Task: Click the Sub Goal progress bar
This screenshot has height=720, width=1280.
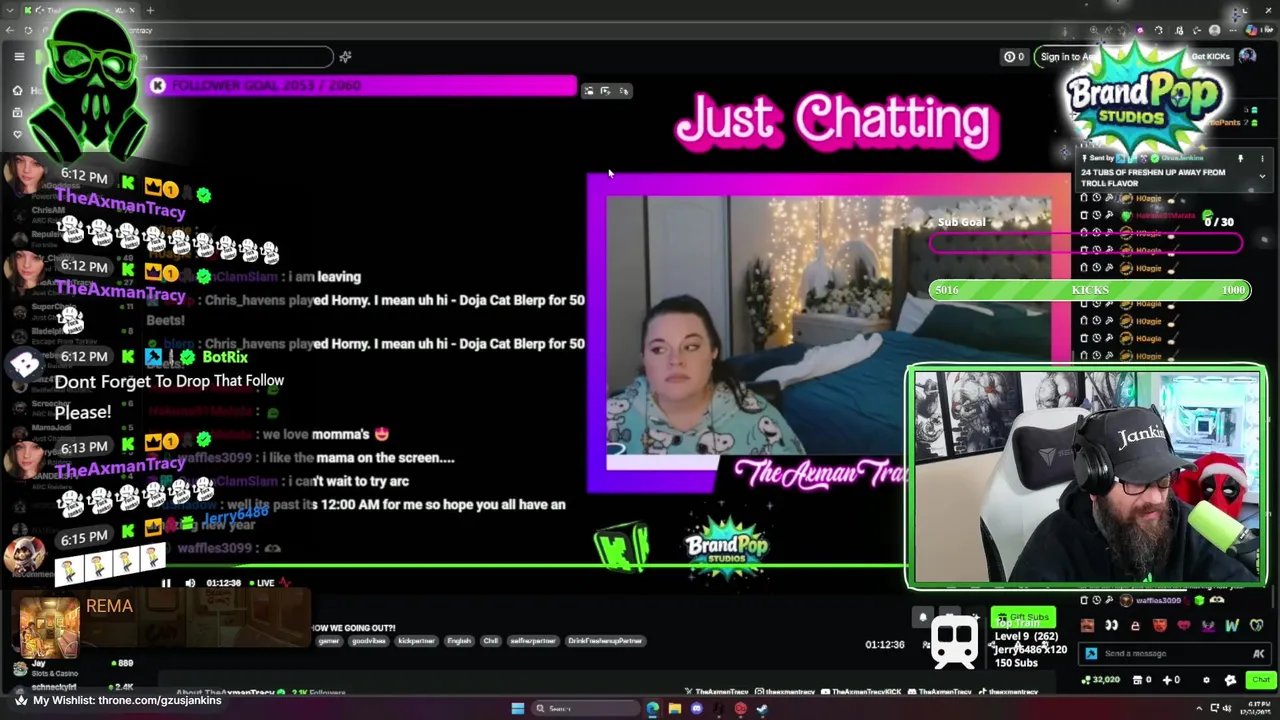Action: (x=1086, y=243)
